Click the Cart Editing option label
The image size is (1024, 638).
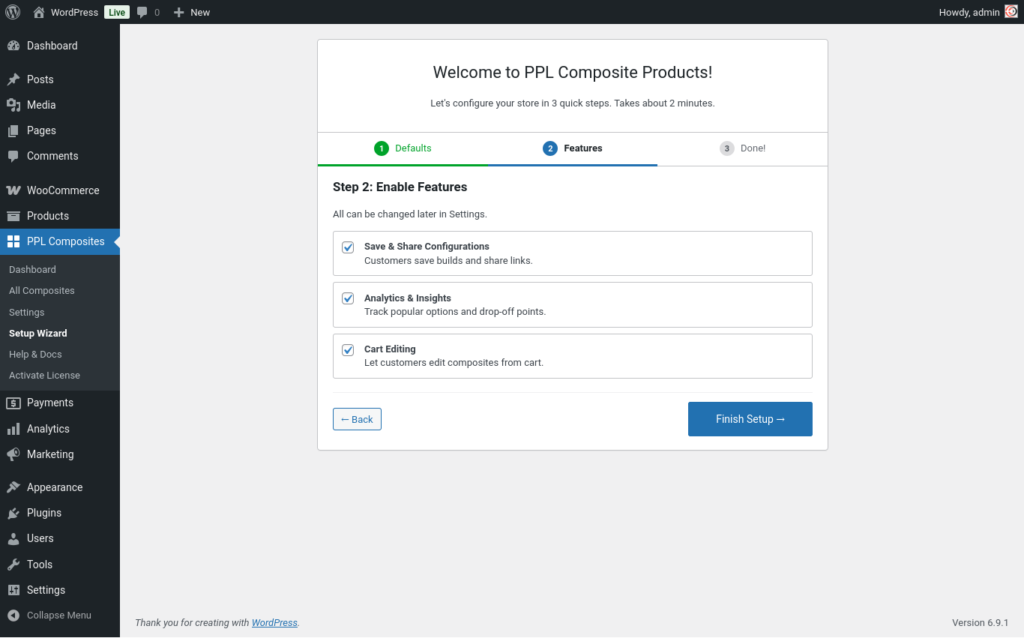[x=390, y=349]
